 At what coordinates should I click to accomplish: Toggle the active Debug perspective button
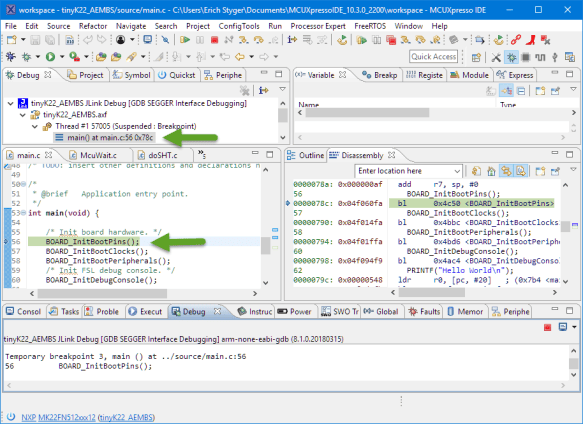coord(512,57)
